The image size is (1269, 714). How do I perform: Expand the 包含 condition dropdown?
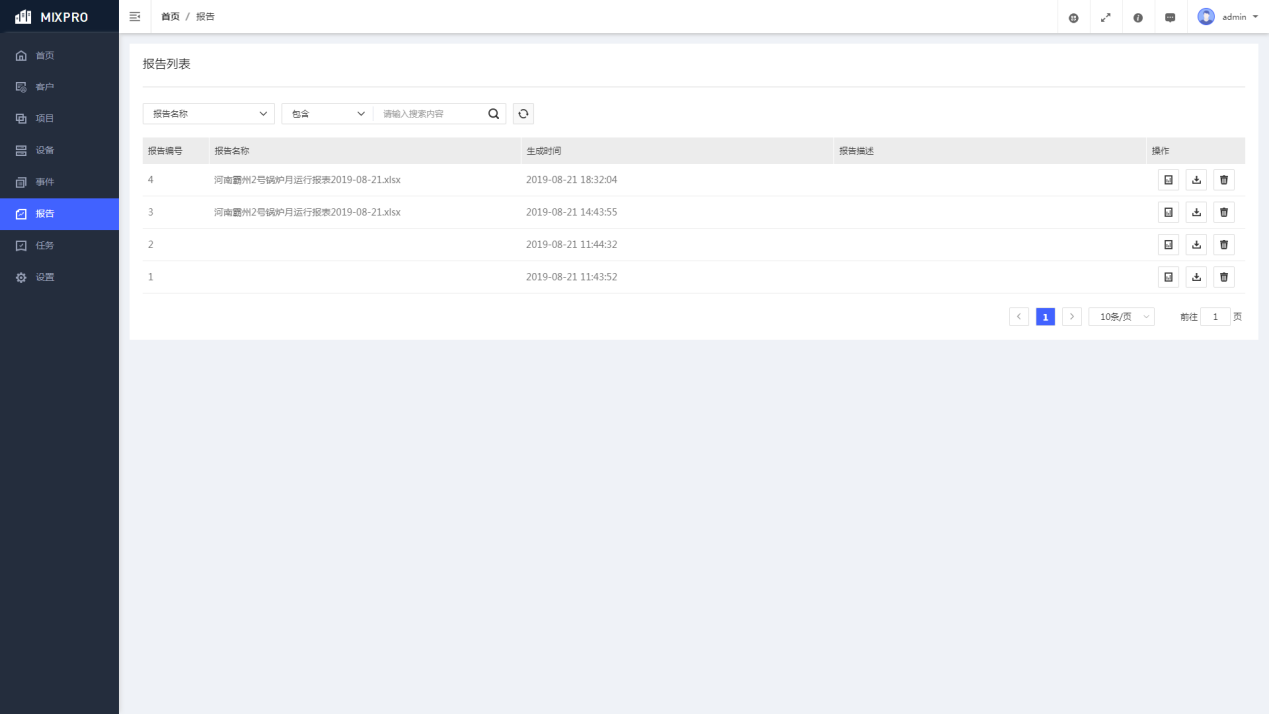(x=328, y=114)
